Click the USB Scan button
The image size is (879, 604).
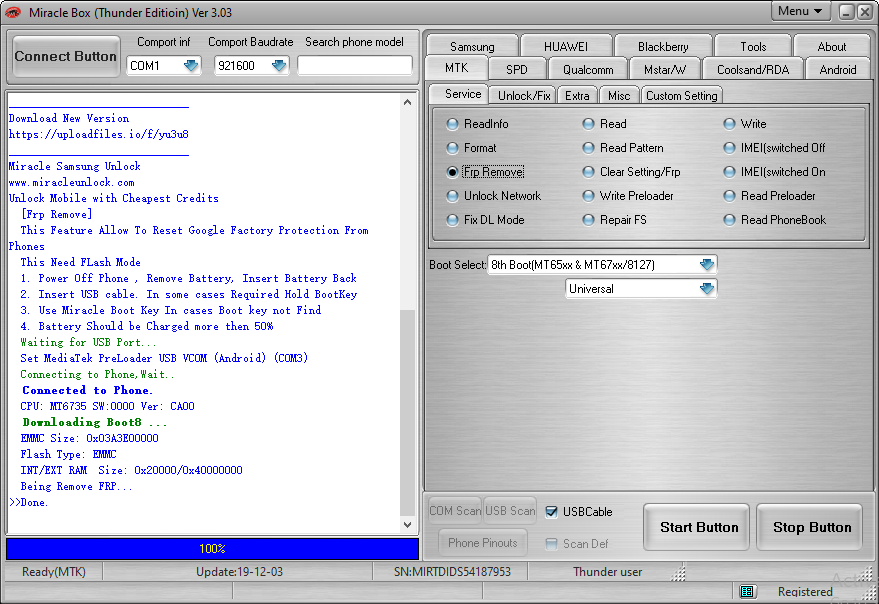[510, 511]
